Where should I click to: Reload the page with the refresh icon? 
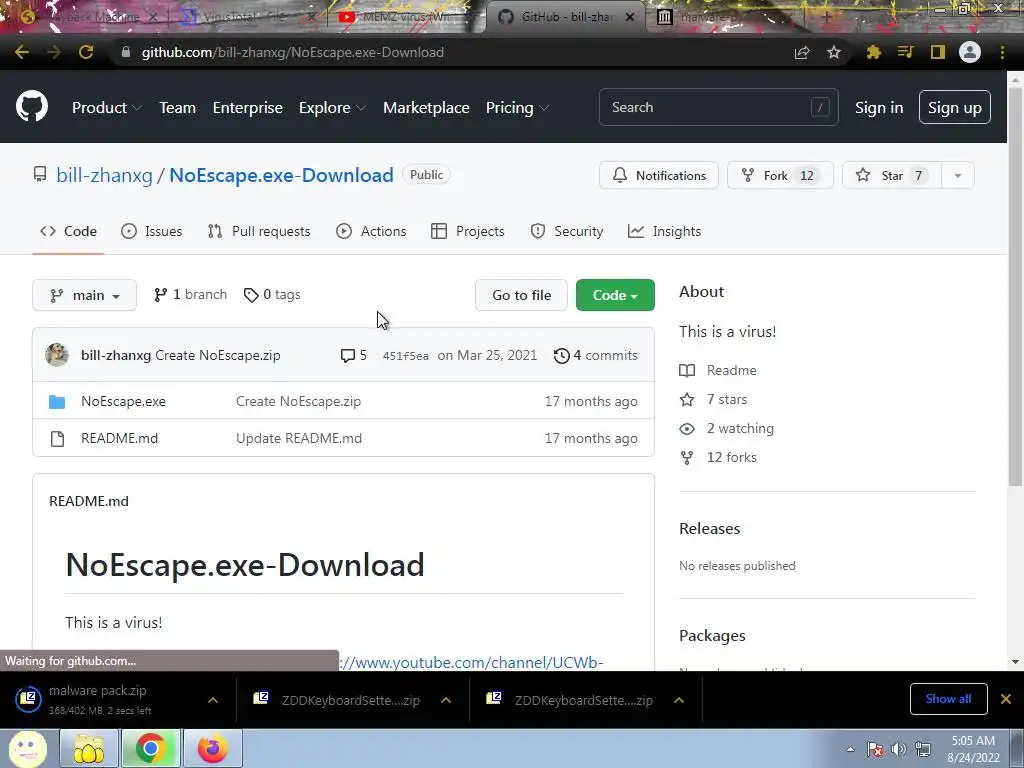(x=86, y=52)
